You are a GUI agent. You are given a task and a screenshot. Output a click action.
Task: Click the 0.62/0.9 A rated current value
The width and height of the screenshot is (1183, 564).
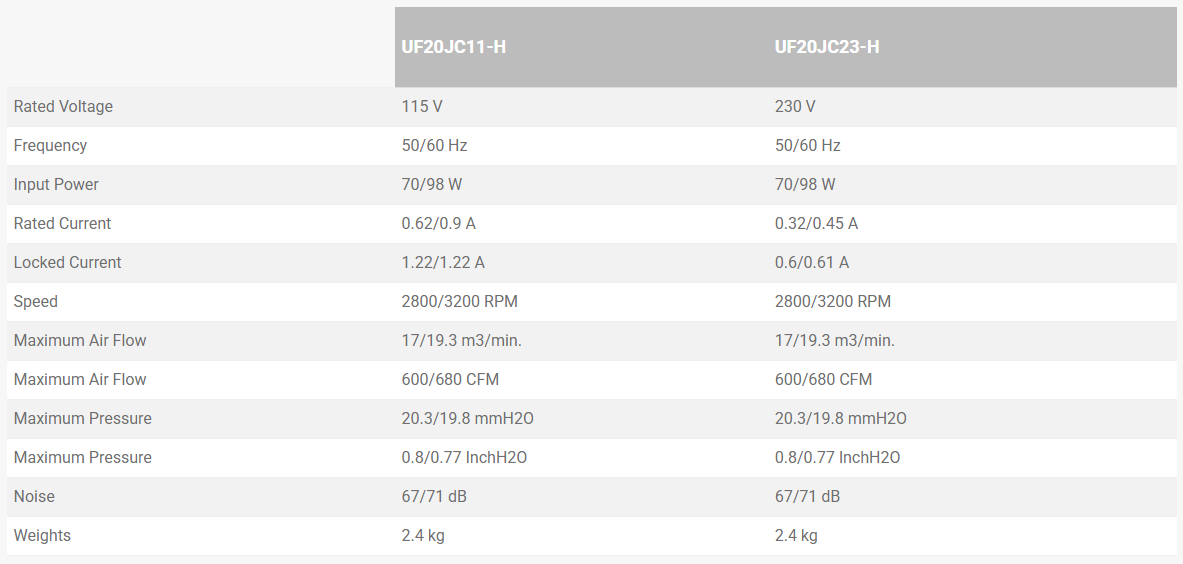click(438, 224)
